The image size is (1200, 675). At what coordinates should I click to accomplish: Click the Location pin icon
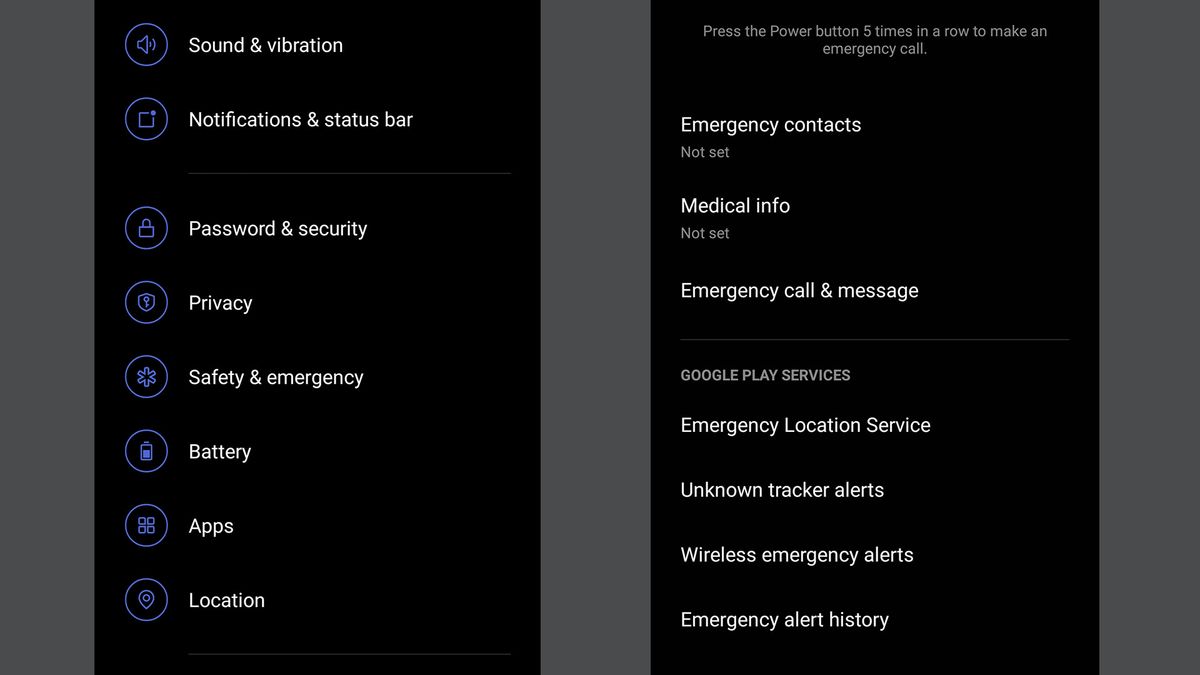click(x=146, y=600)
